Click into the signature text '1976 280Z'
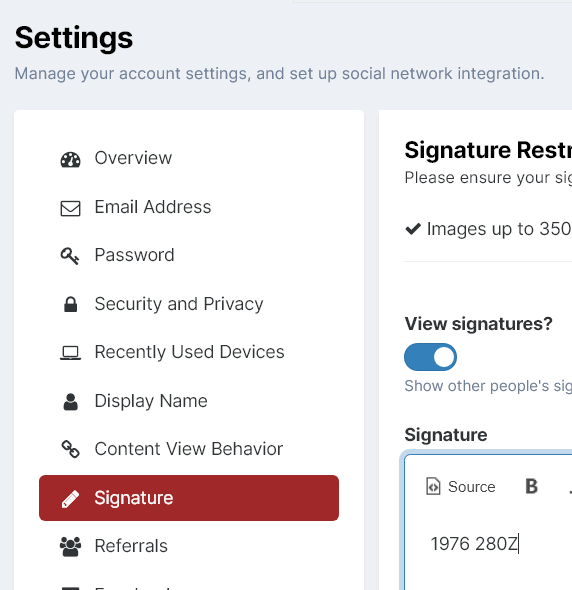Screen dimensions: 572x590 [474, 544]
